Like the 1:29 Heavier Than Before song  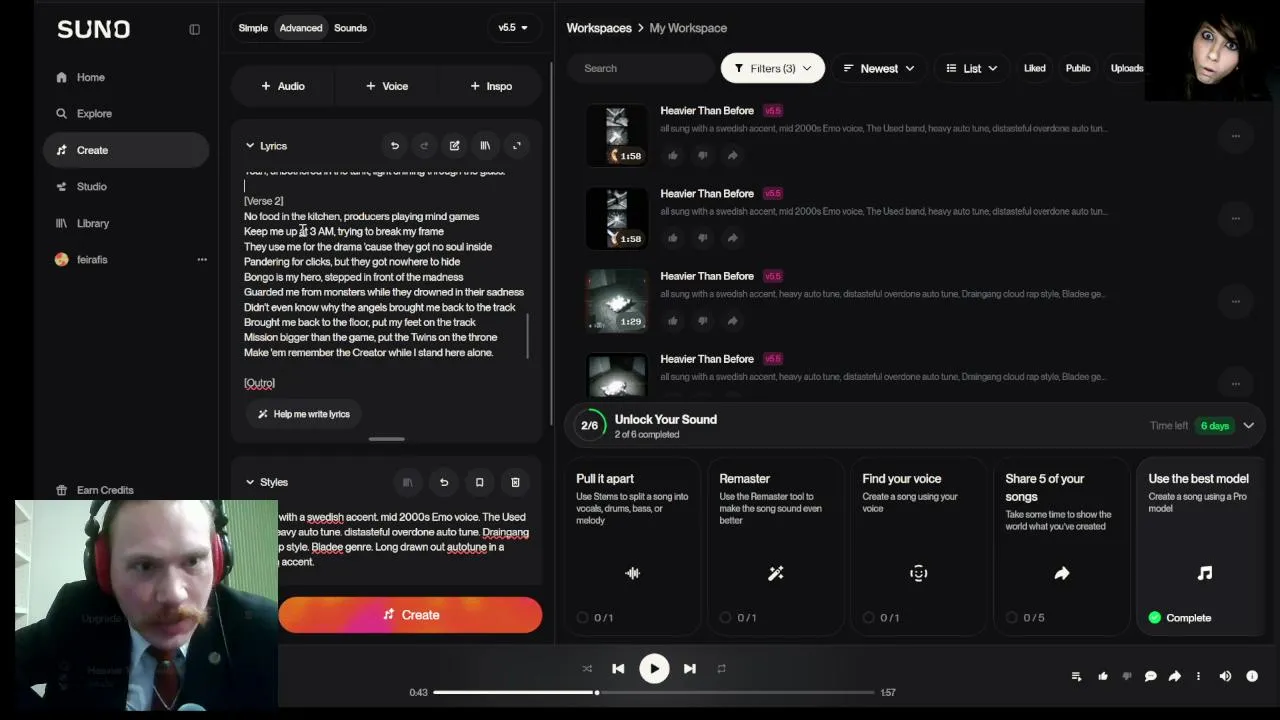673,321
